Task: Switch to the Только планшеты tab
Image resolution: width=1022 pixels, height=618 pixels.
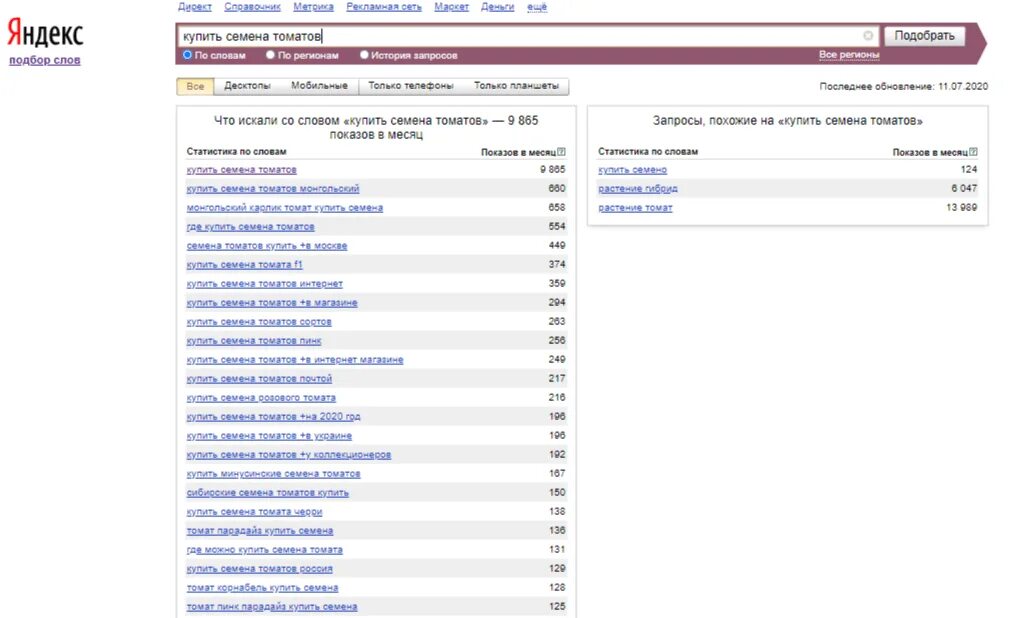Action: (x=516, y=86)
